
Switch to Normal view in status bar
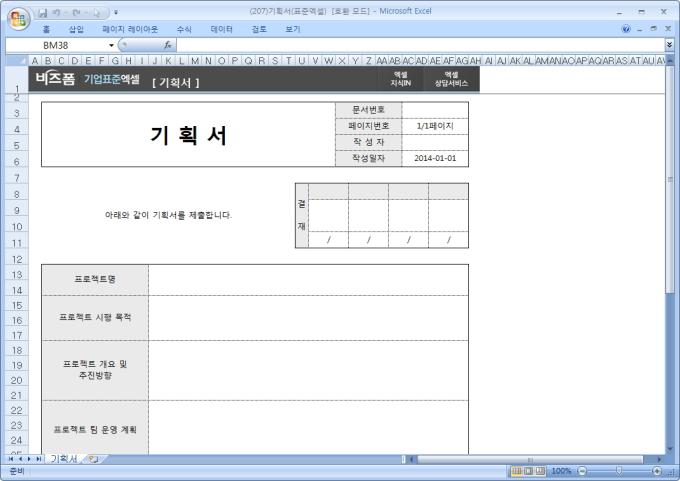[x=516, y=471]
